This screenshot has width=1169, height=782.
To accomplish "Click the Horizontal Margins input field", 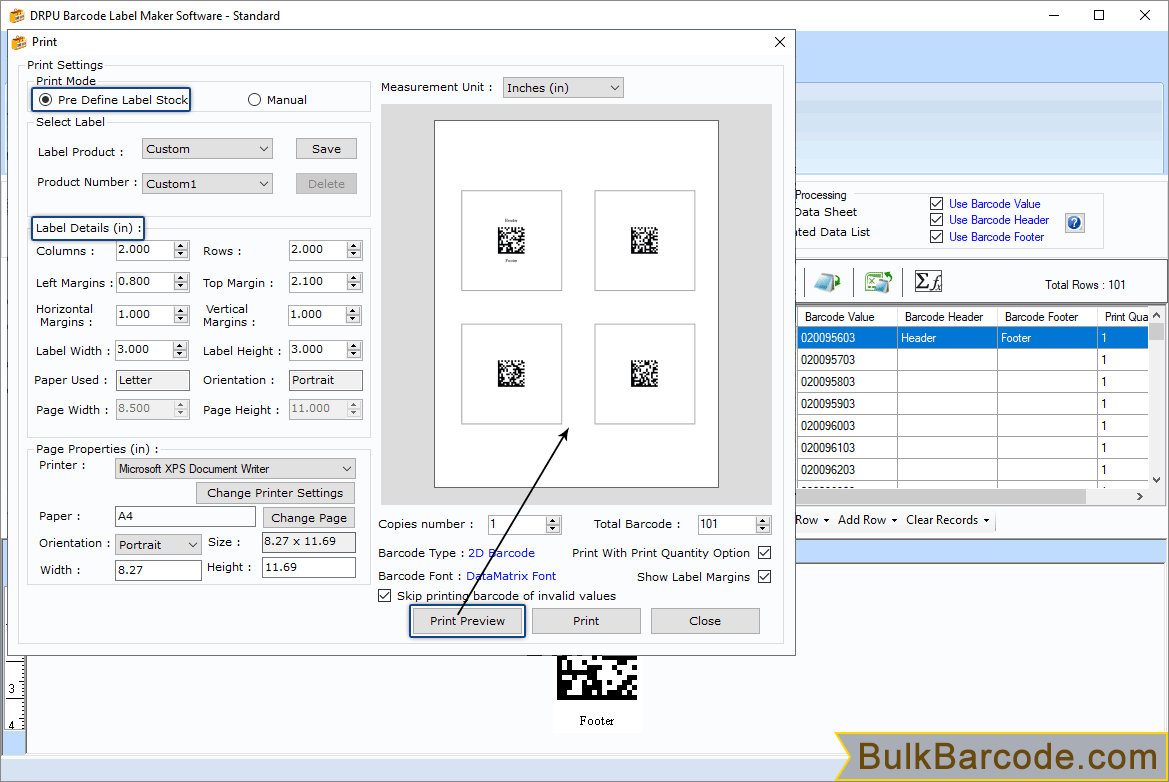I will pyautogui.click(x=145, y=315).
